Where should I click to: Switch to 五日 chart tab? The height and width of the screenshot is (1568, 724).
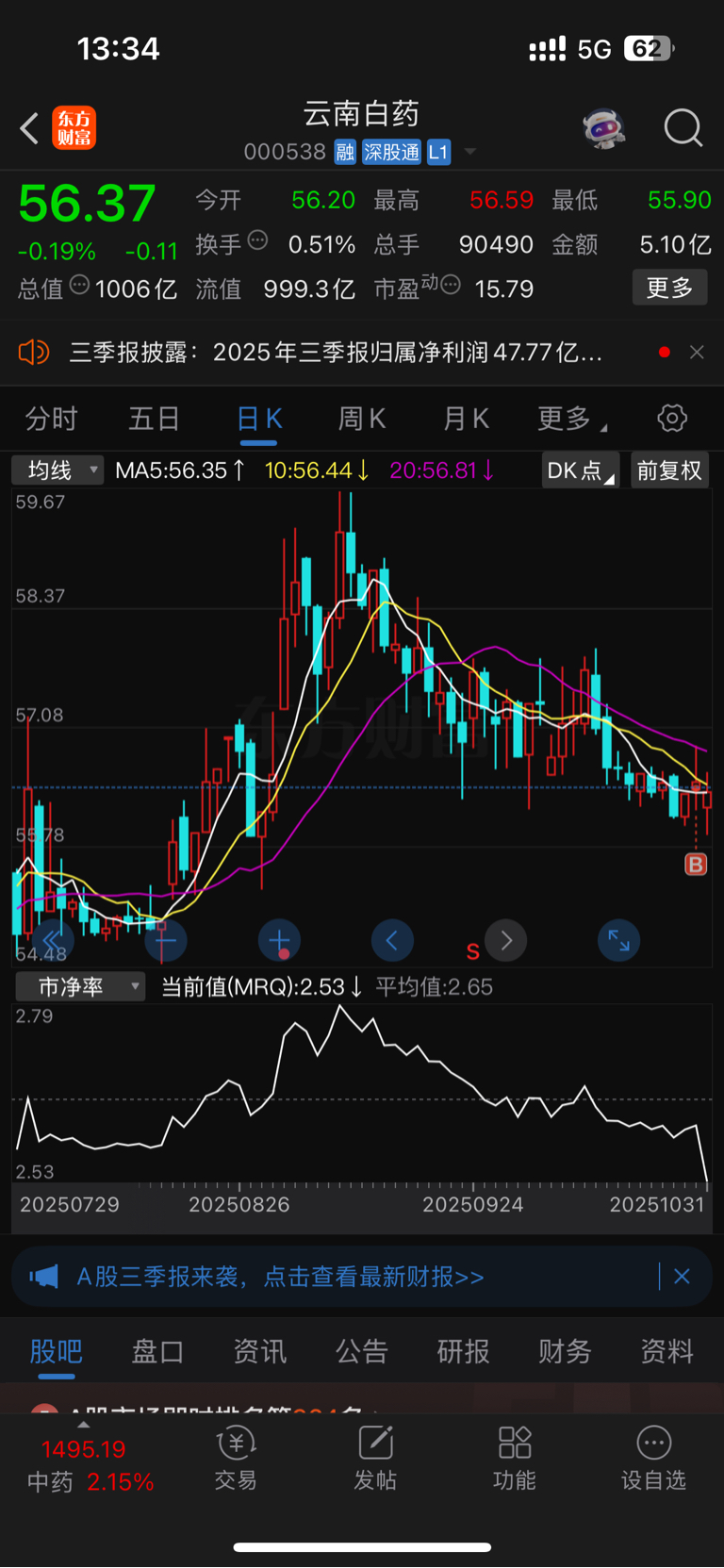[154, 419]
